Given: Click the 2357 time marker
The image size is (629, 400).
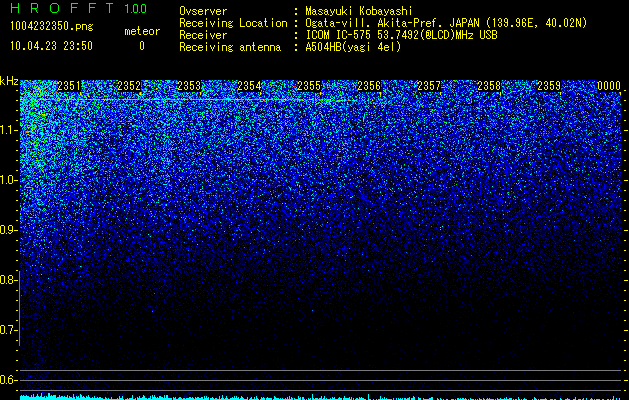Looking at the screenshot, I should click(429, 86).
